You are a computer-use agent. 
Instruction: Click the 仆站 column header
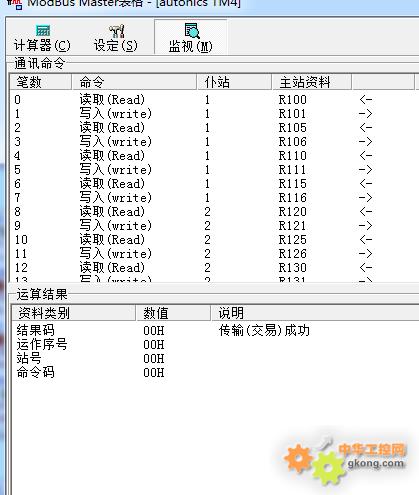pyautogui.click(x=234, y=82)
